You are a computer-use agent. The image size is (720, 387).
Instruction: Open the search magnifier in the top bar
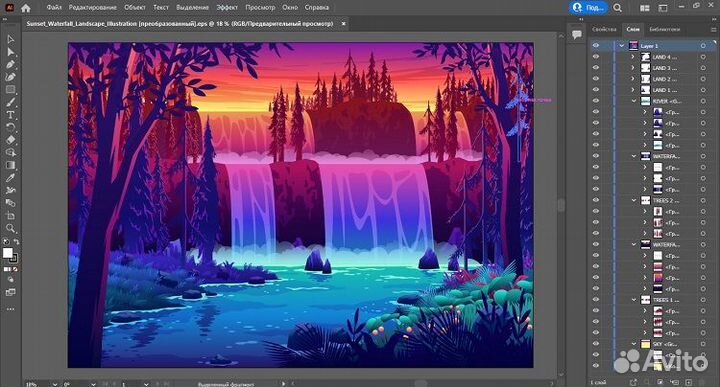(618, 8)
